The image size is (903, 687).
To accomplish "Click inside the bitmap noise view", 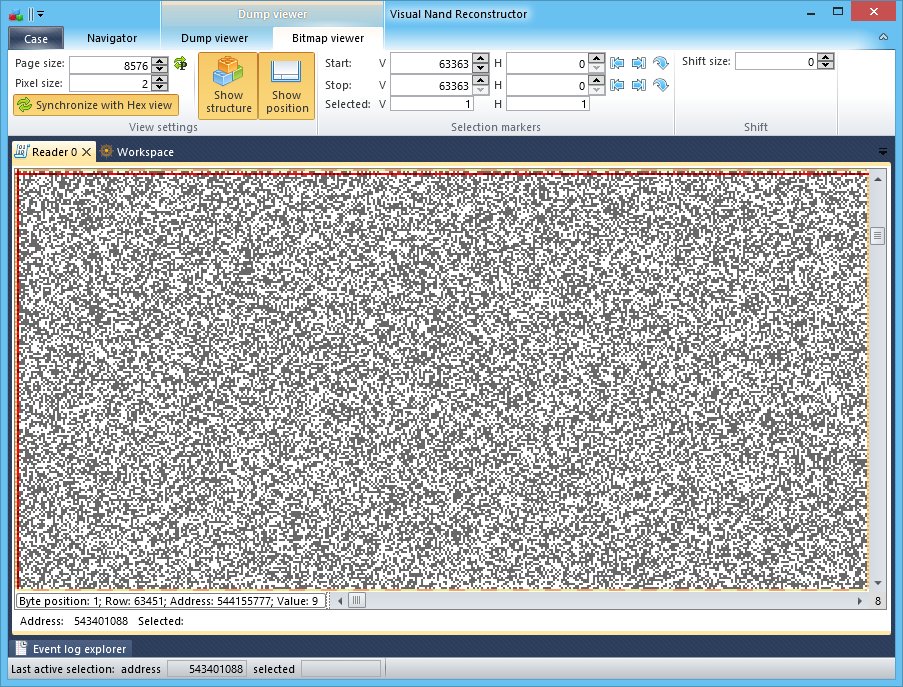I will [x=442, y=380].
